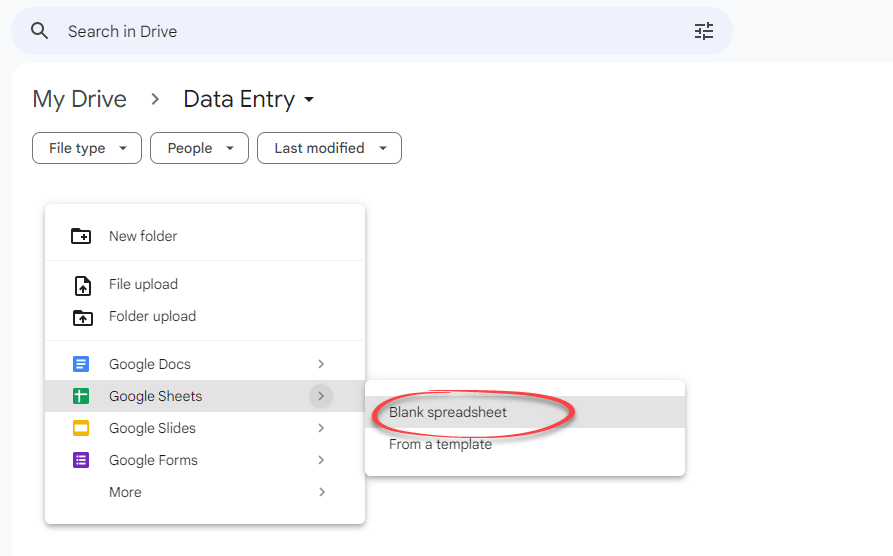Select File upload menu entry
This screenshot has height=556, width=893.
coord(205,284)
